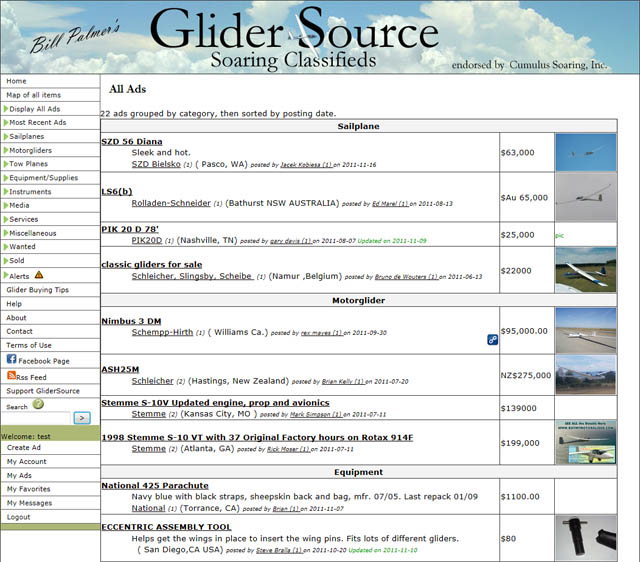Open the About page
The image size is (640, 562).
tap(16, 318)
